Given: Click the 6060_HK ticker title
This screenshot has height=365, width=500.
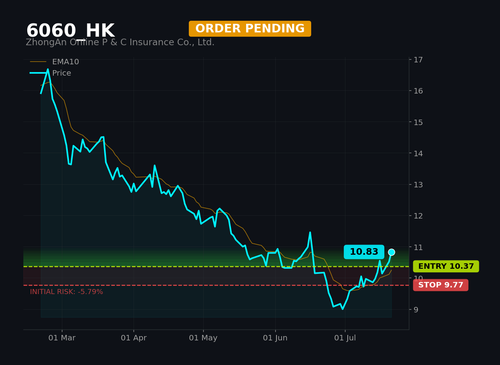Looking at the screenshot, I should tap(70, 31).
